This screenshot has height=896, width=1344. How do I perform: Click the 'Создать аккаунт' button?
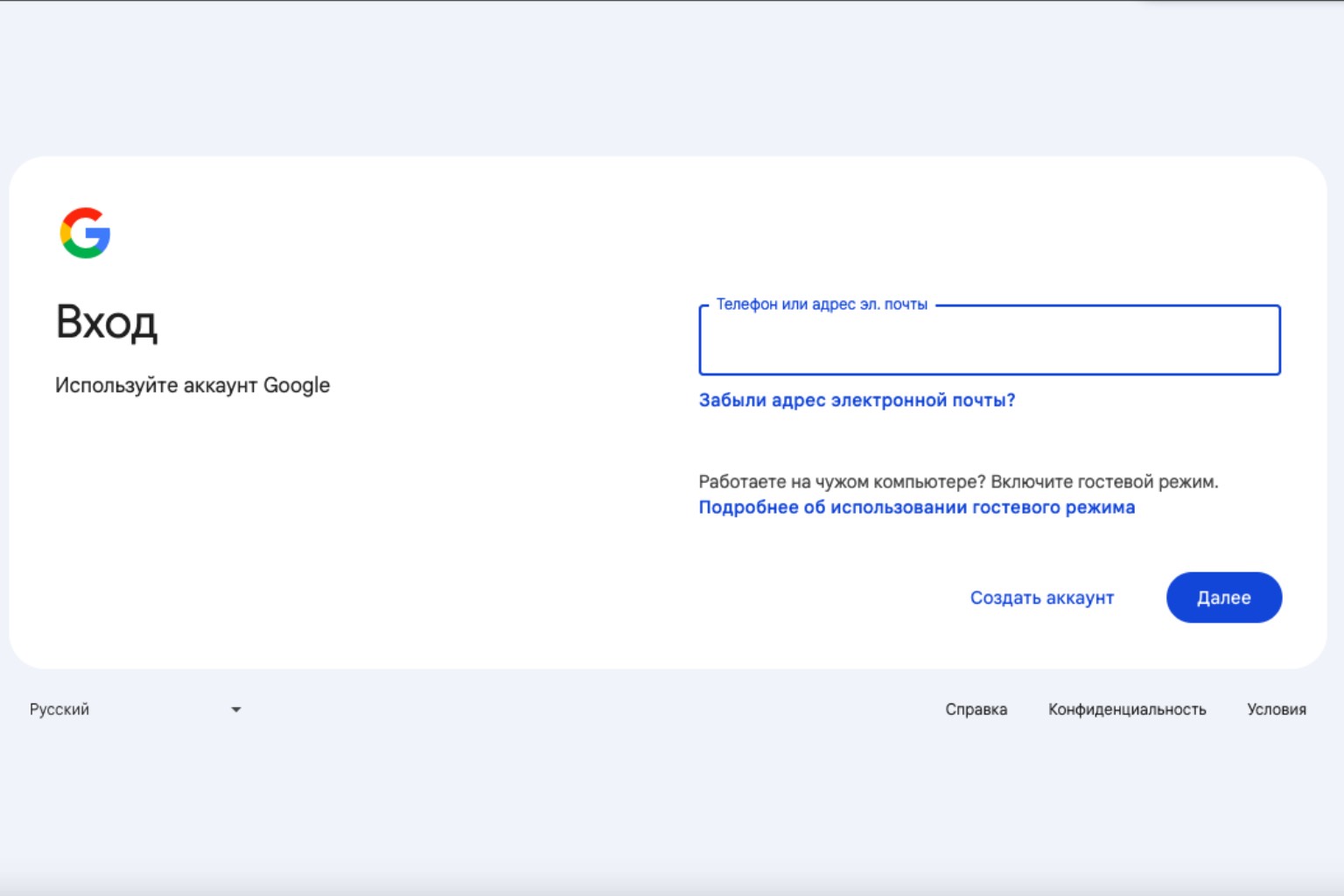pyautogui.click(x=1042, y=598)
